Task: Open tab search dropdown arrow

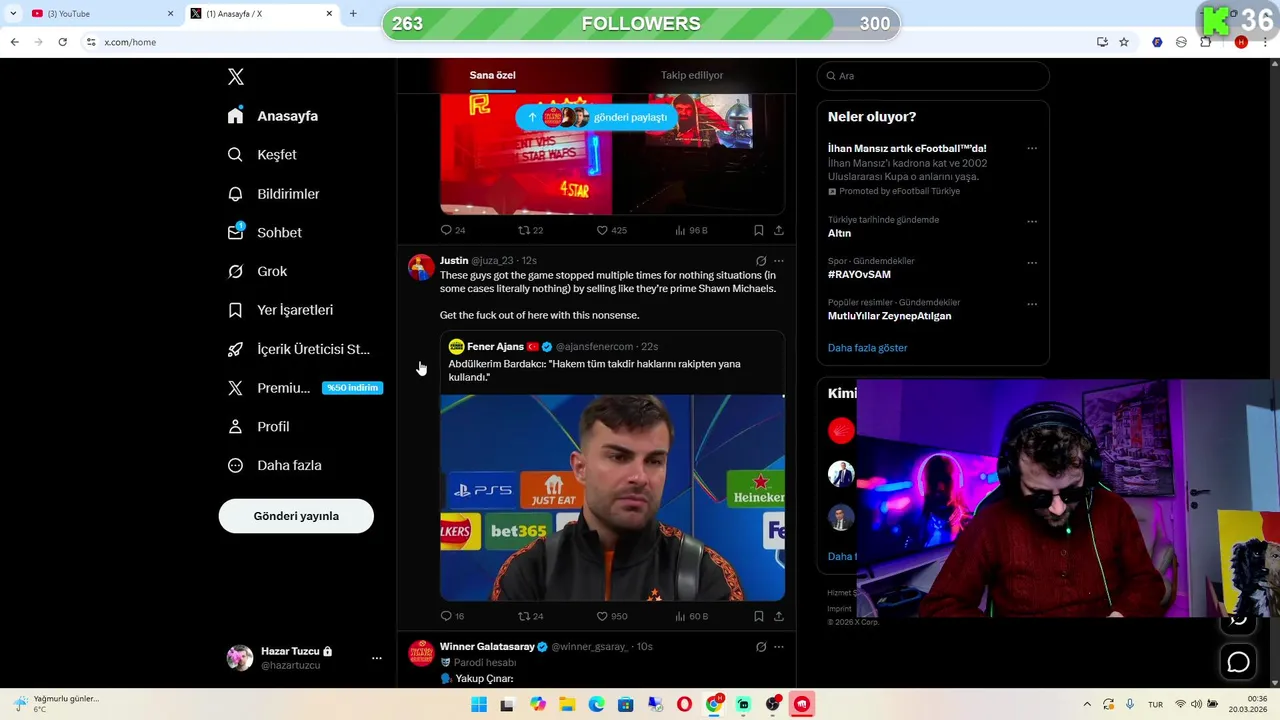Action: click(x=13, y=14)
